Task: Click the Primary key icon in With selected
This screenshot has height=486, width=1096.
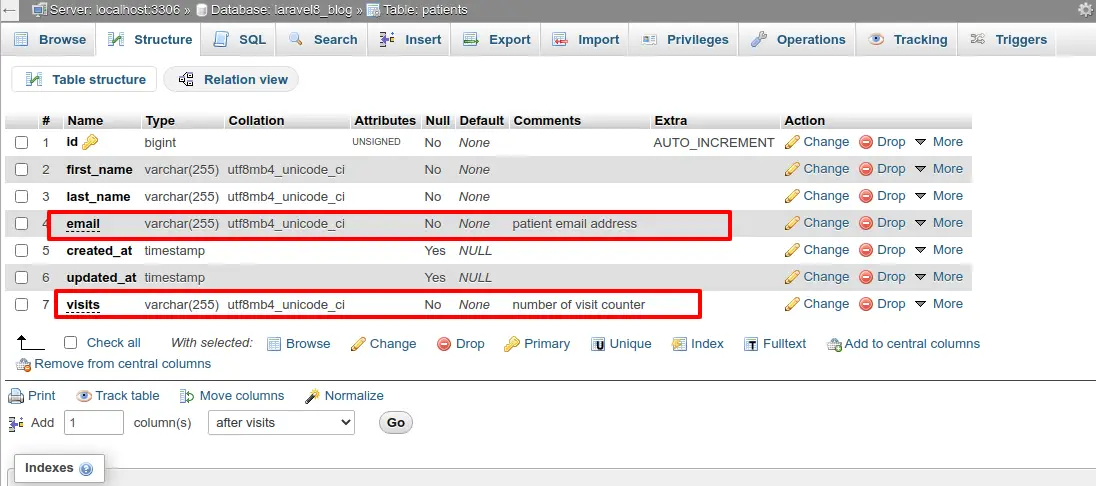Action: [512, 344]
